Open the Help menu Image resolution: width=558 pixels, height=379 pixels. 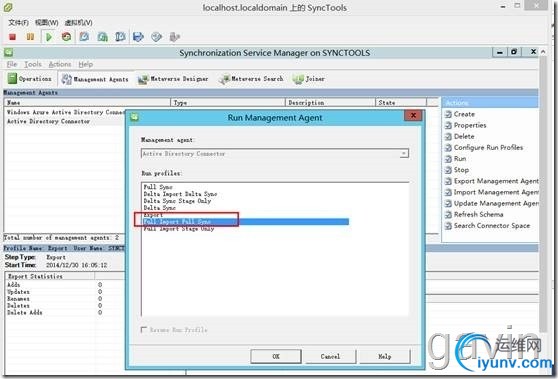pyautogui.click(x=86, y=64)
